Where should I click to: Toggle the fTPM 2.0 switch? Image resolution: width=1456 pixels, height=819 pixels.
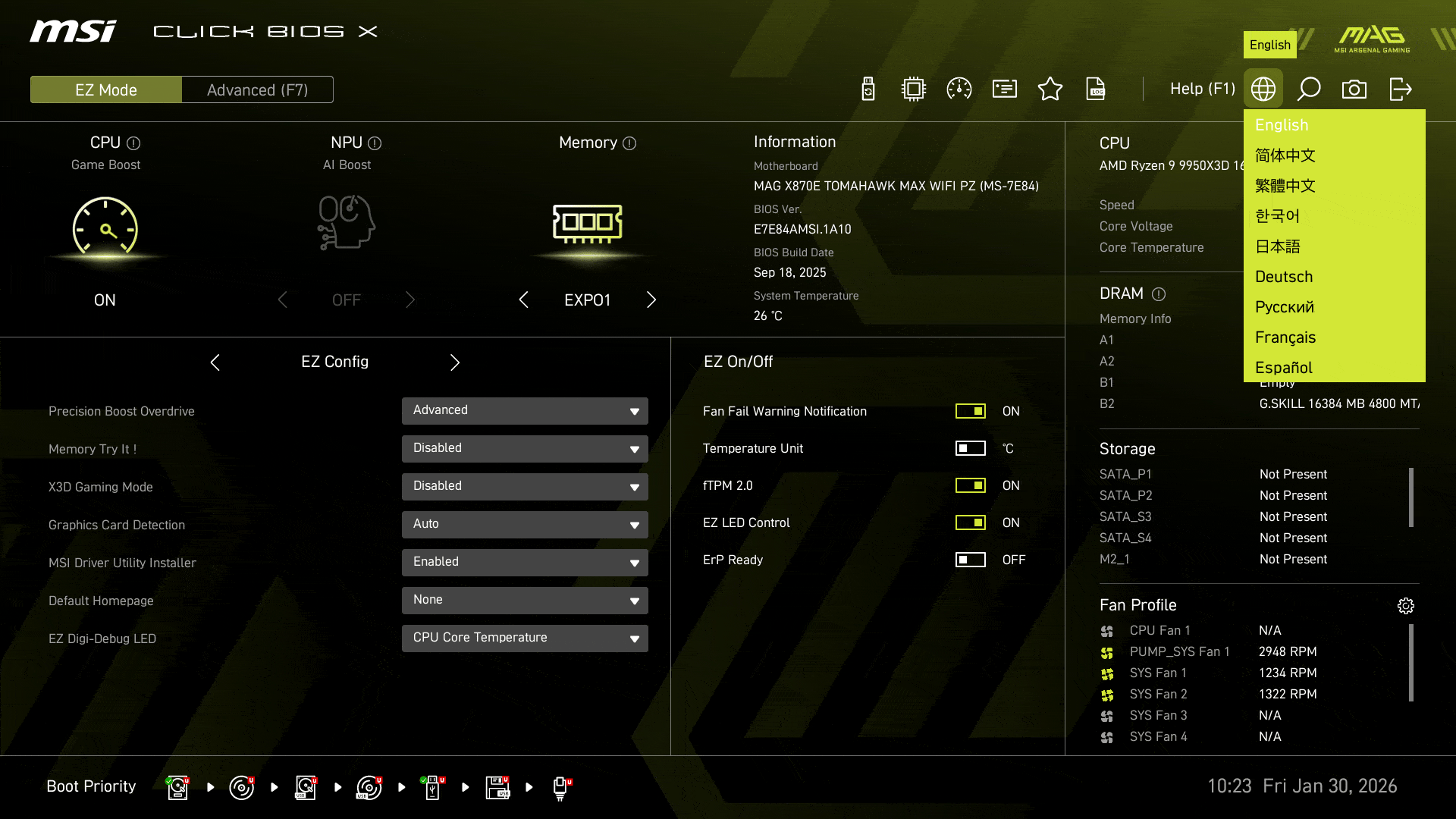tap(971, 485)
